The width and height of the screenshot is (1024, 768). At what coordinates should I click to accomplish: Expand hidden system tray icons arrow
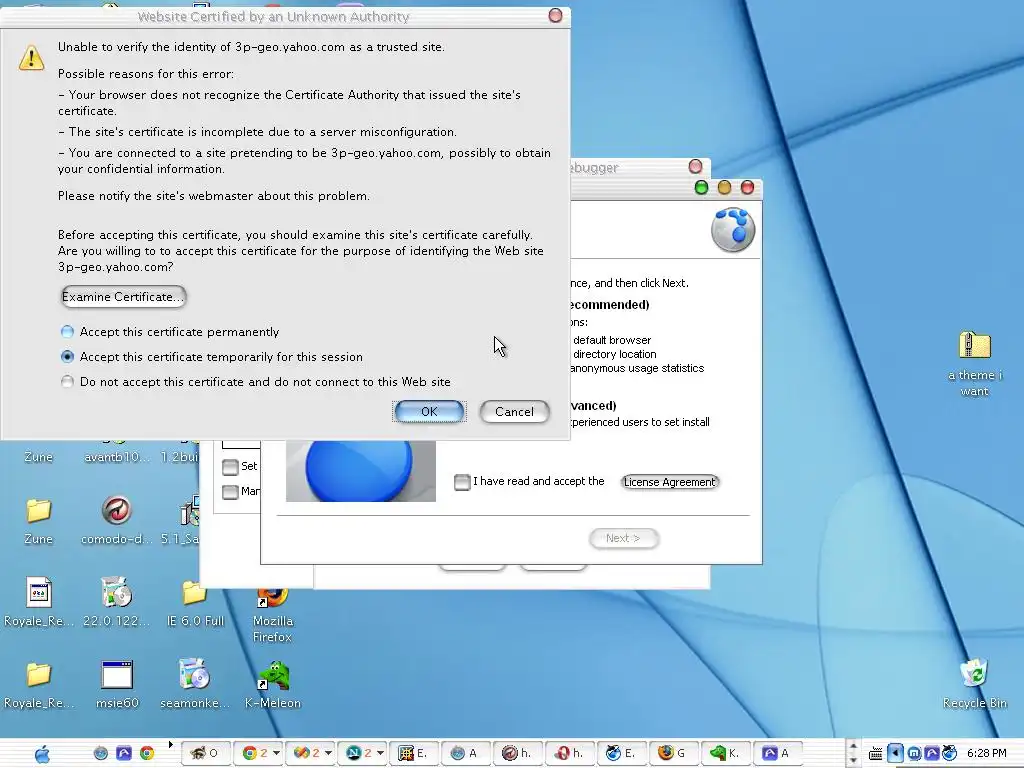coord(895,754)
